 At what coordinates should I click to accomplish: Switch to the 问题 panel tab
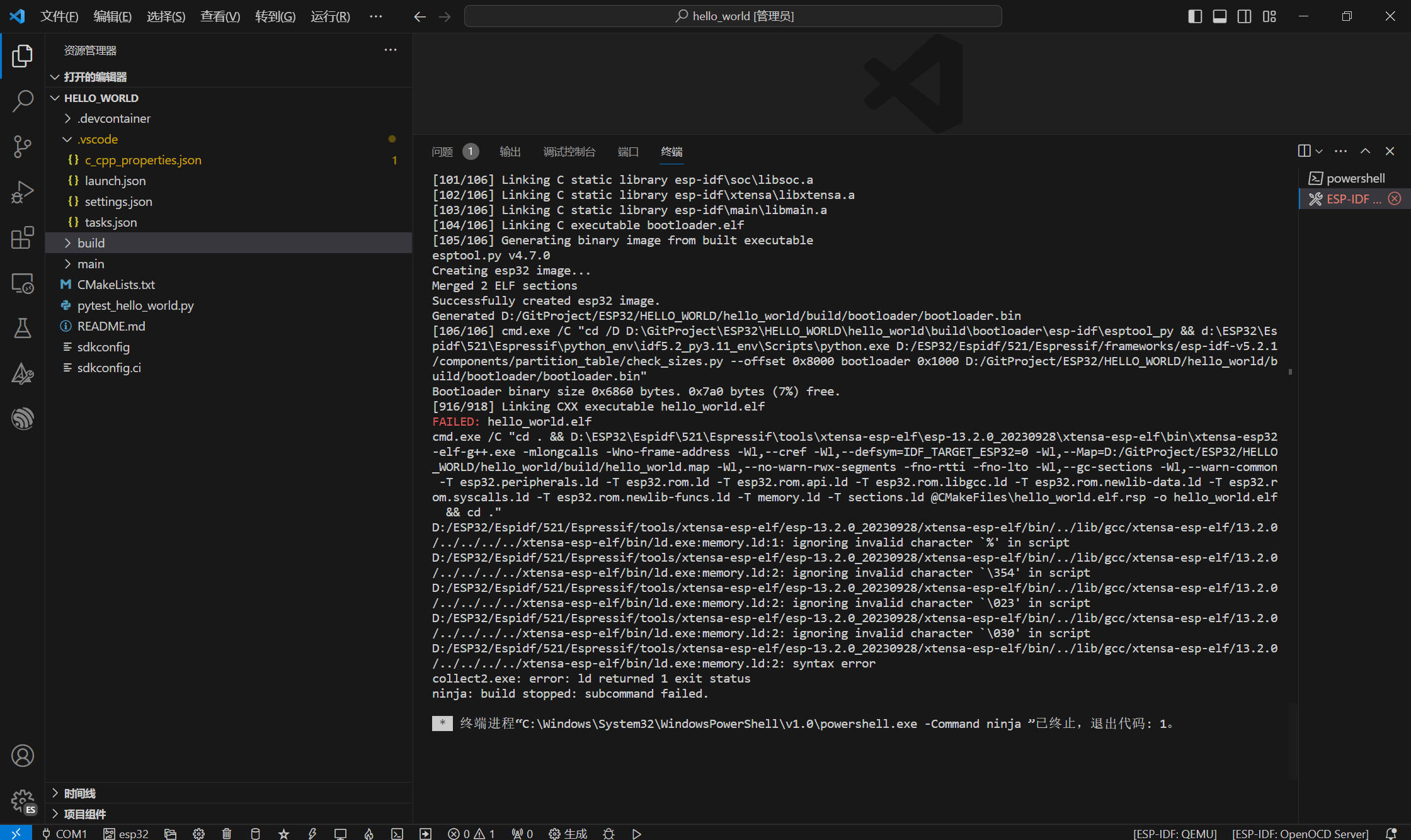442,152
